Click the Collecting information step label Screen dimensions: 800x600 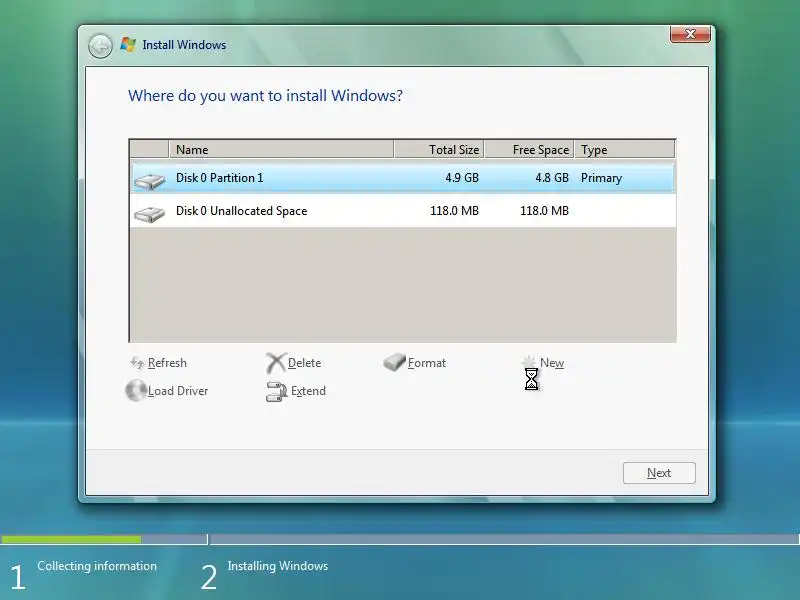pyautogui.click(x=97, y=566)
